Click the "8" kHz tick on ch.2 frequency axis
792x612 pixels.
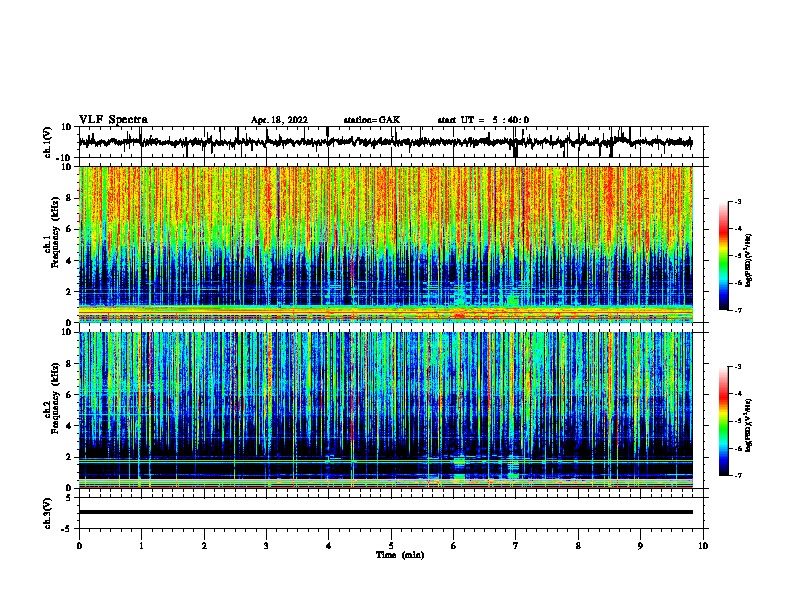[70, 364]
